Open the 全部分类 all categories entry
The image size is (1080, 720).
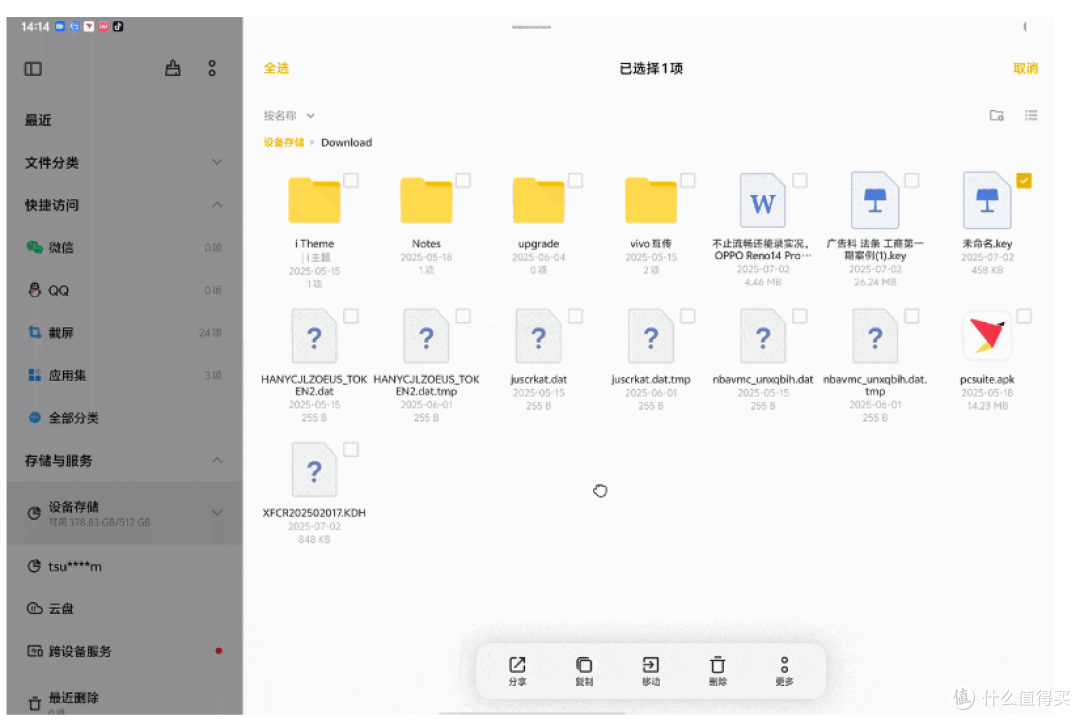pos(124,418)
